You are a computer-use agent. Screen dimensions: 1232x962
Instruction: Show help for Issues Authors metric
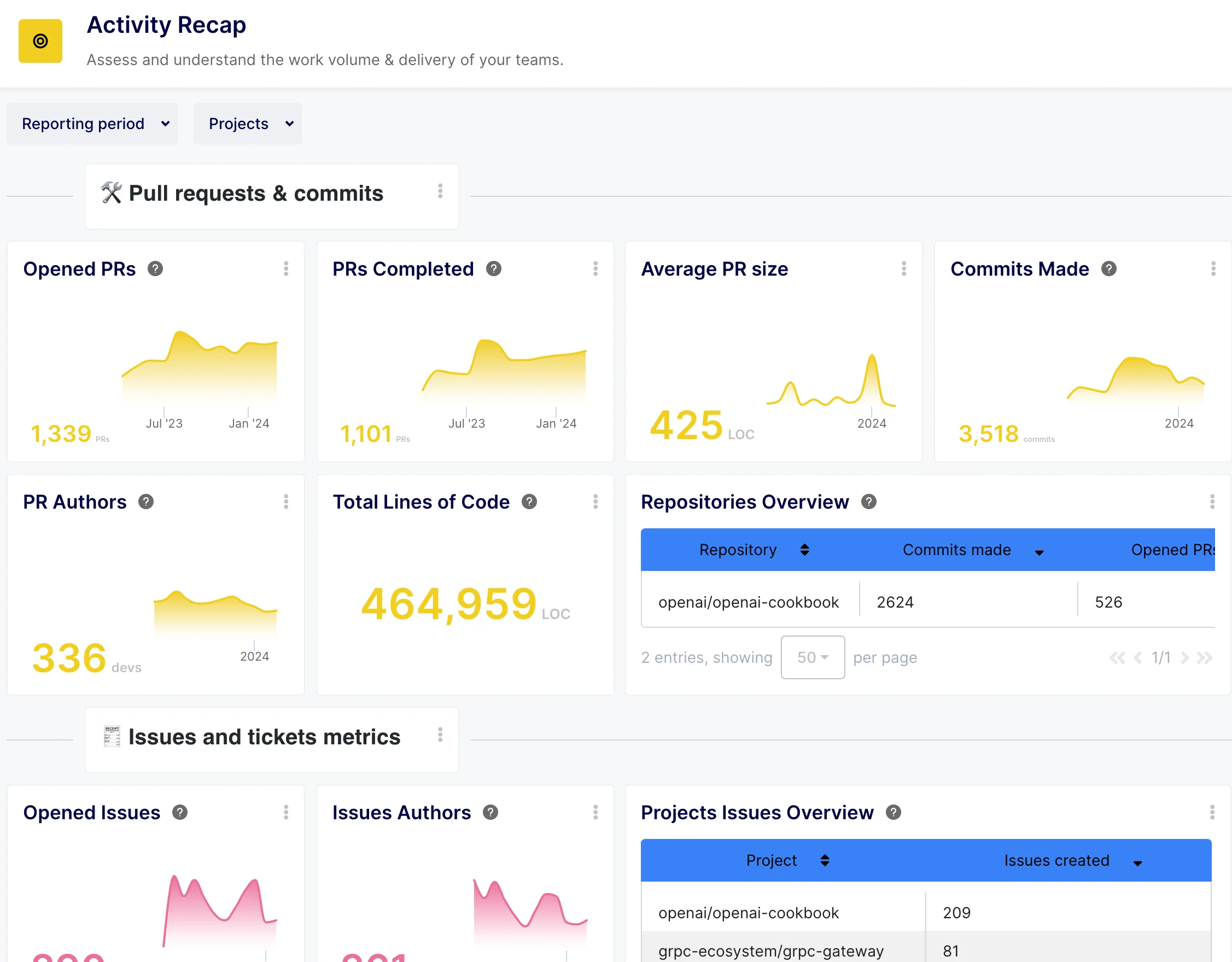pos(489,813)
